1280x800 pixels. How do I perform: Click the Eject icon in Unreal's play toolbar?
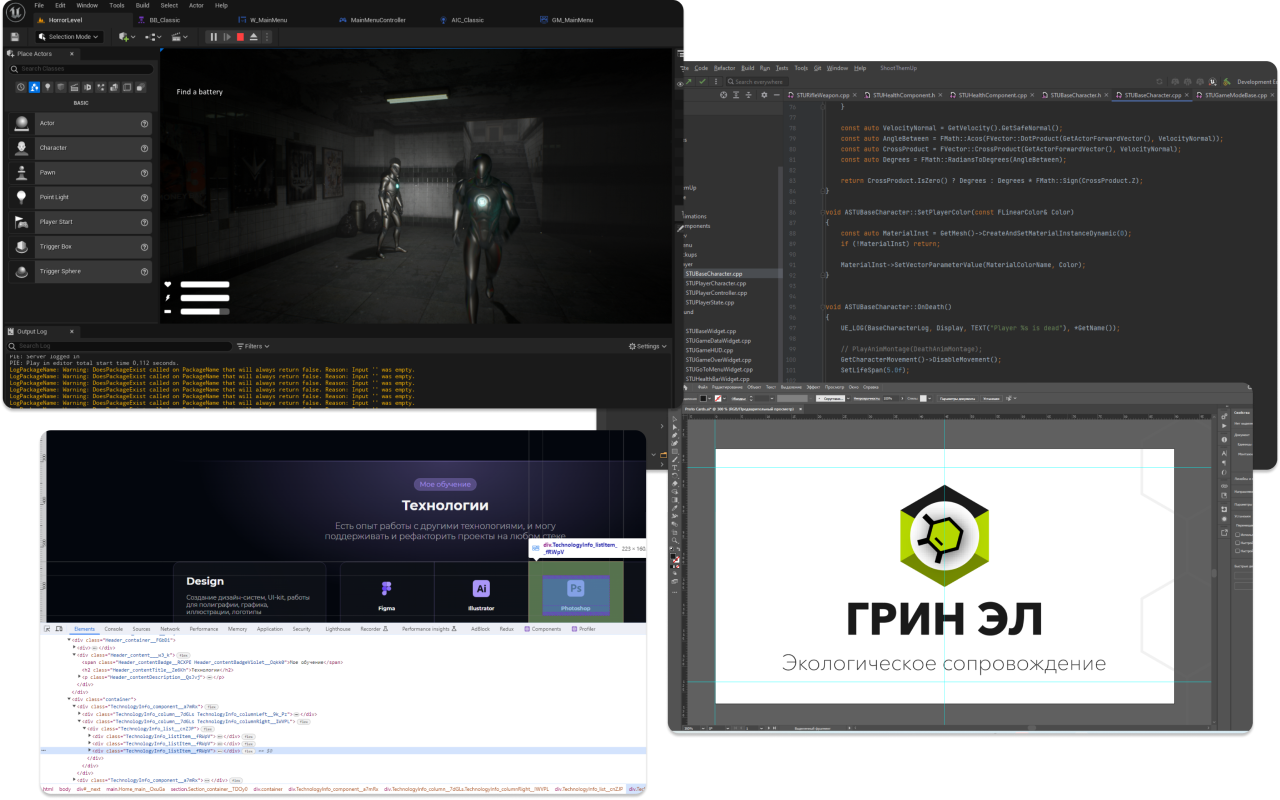[x=253, y=37]
